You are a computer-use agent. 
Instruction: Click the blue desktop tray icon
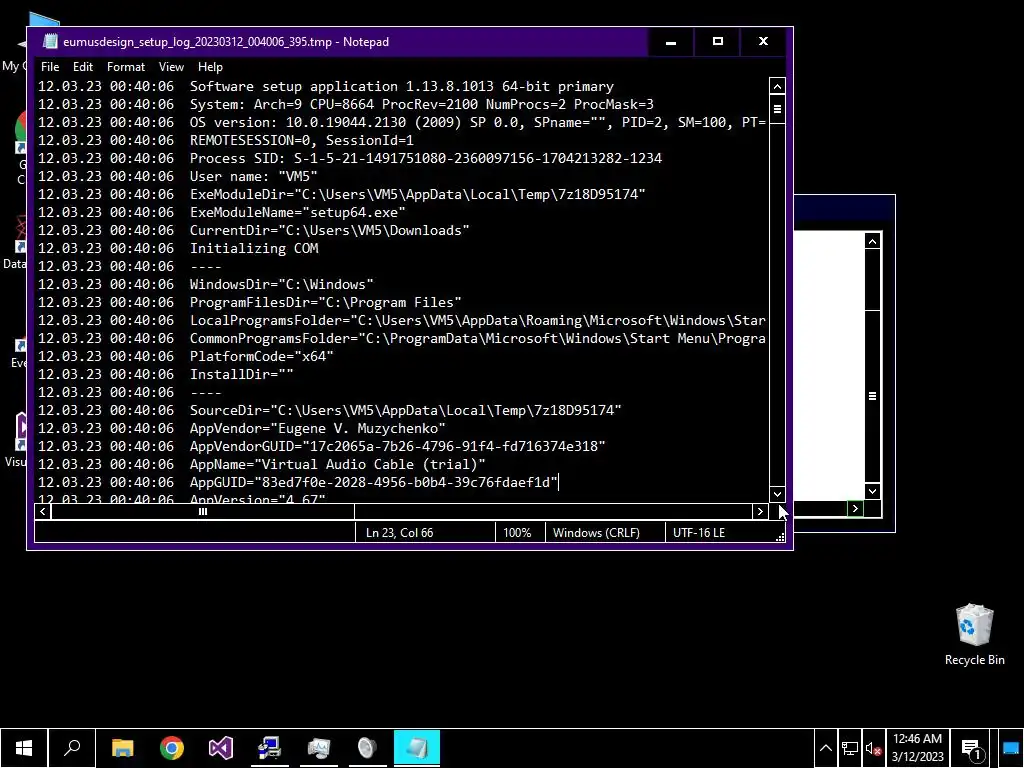tap(1011, 748)
